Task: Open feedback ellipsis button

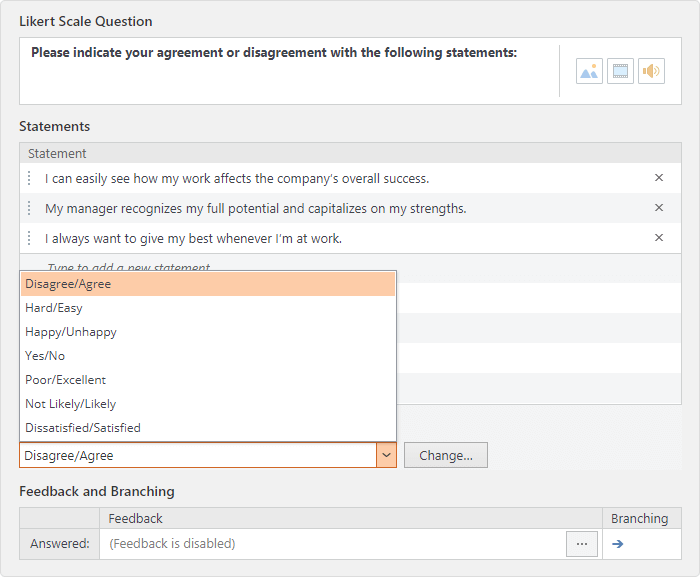Action: (x=582, y=544)
